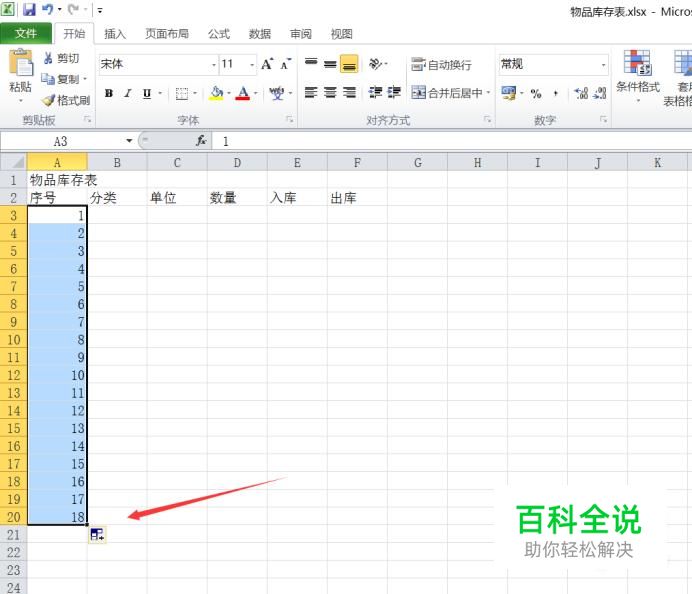Click the Auto Fill Options icon
692x594 pixels.
(x=97, y=535)
